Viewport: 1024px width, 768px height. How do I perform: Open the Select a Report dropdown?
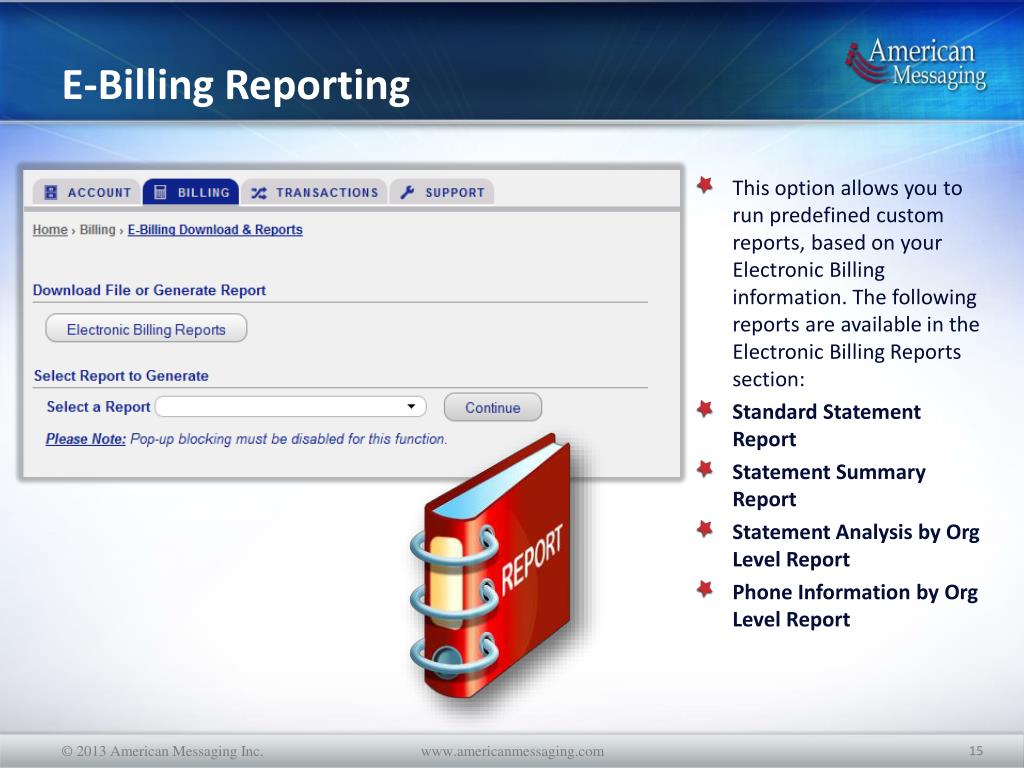pyautogui.click(x=291, y=407)
